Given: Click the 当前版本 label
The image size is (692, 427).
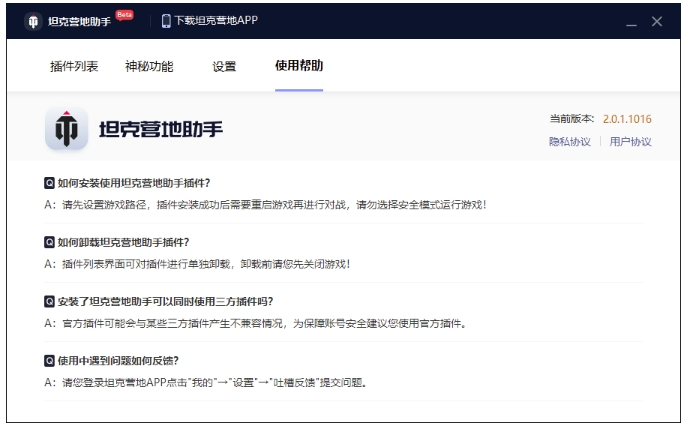Looking at the screenshot, I should 572,119.
